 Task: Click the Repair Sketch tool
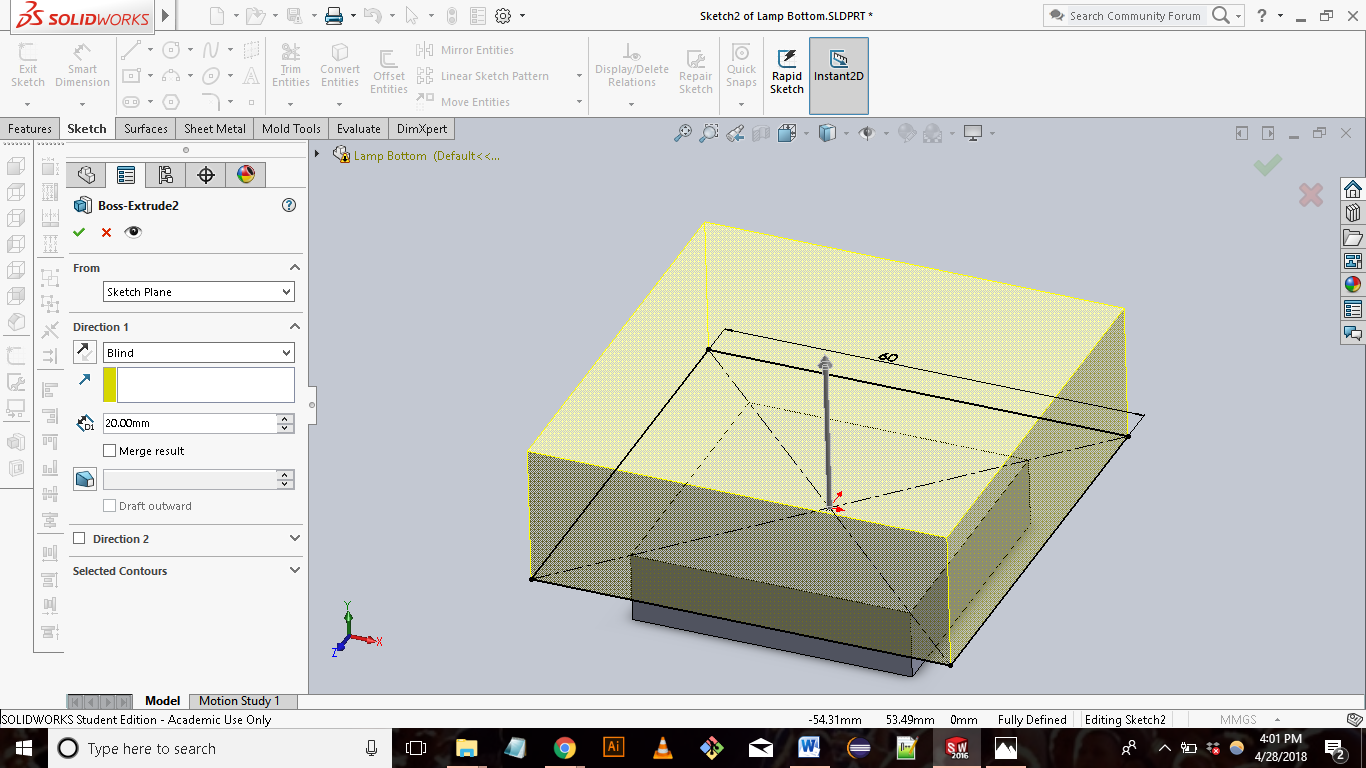696,70
